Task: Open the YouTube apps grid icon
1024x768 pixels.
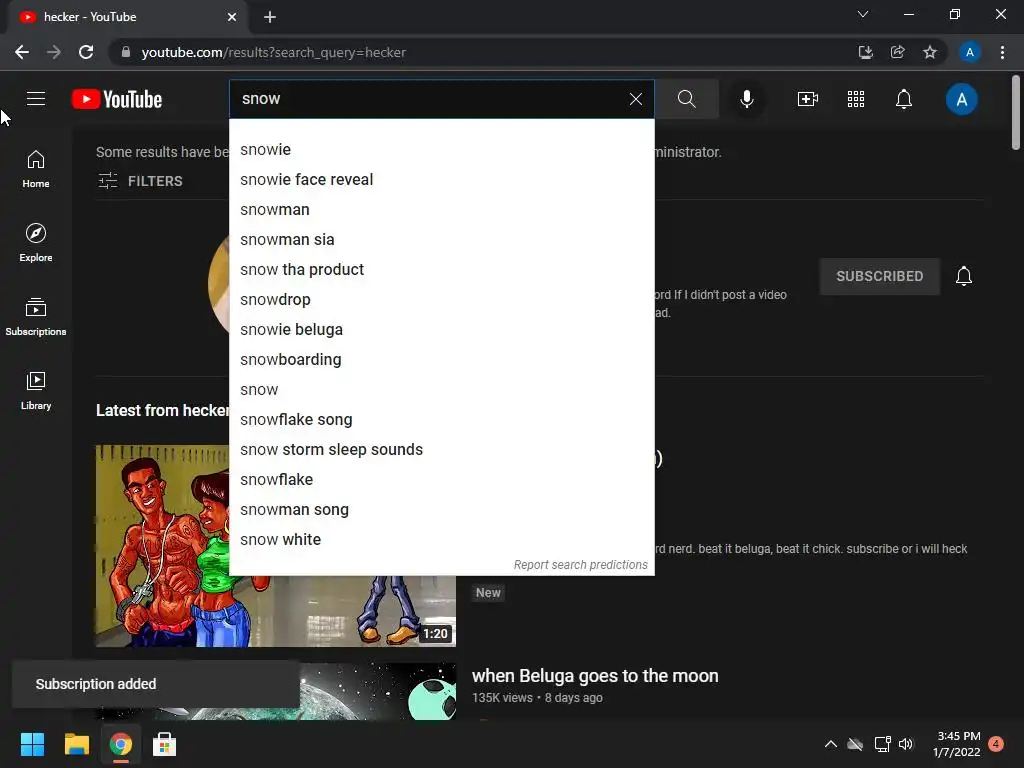Action: pyautogui.click(x=856, y=99)
